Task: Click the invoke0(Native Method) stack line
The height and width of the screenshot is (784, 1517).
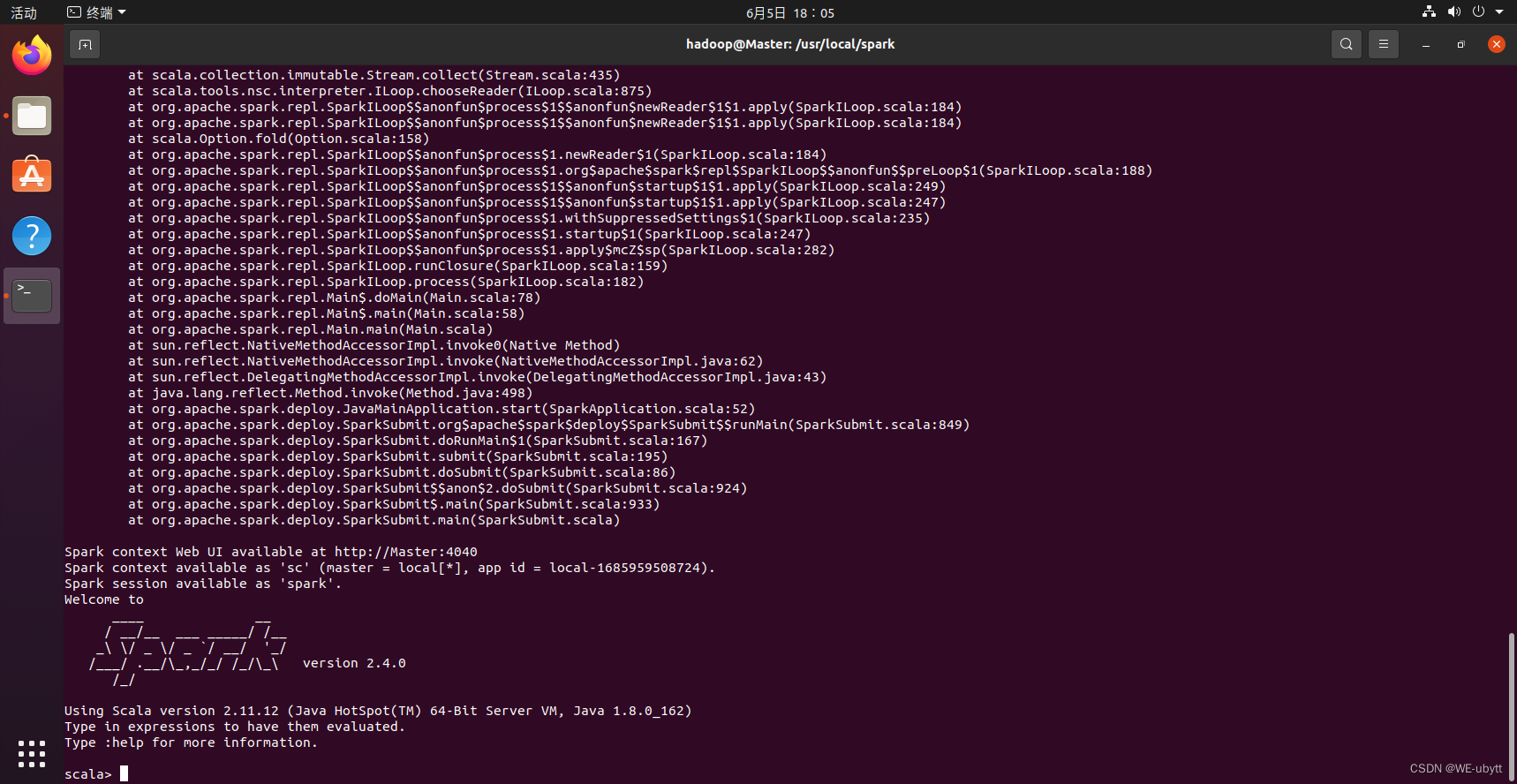Action: [x=374, y=345]
